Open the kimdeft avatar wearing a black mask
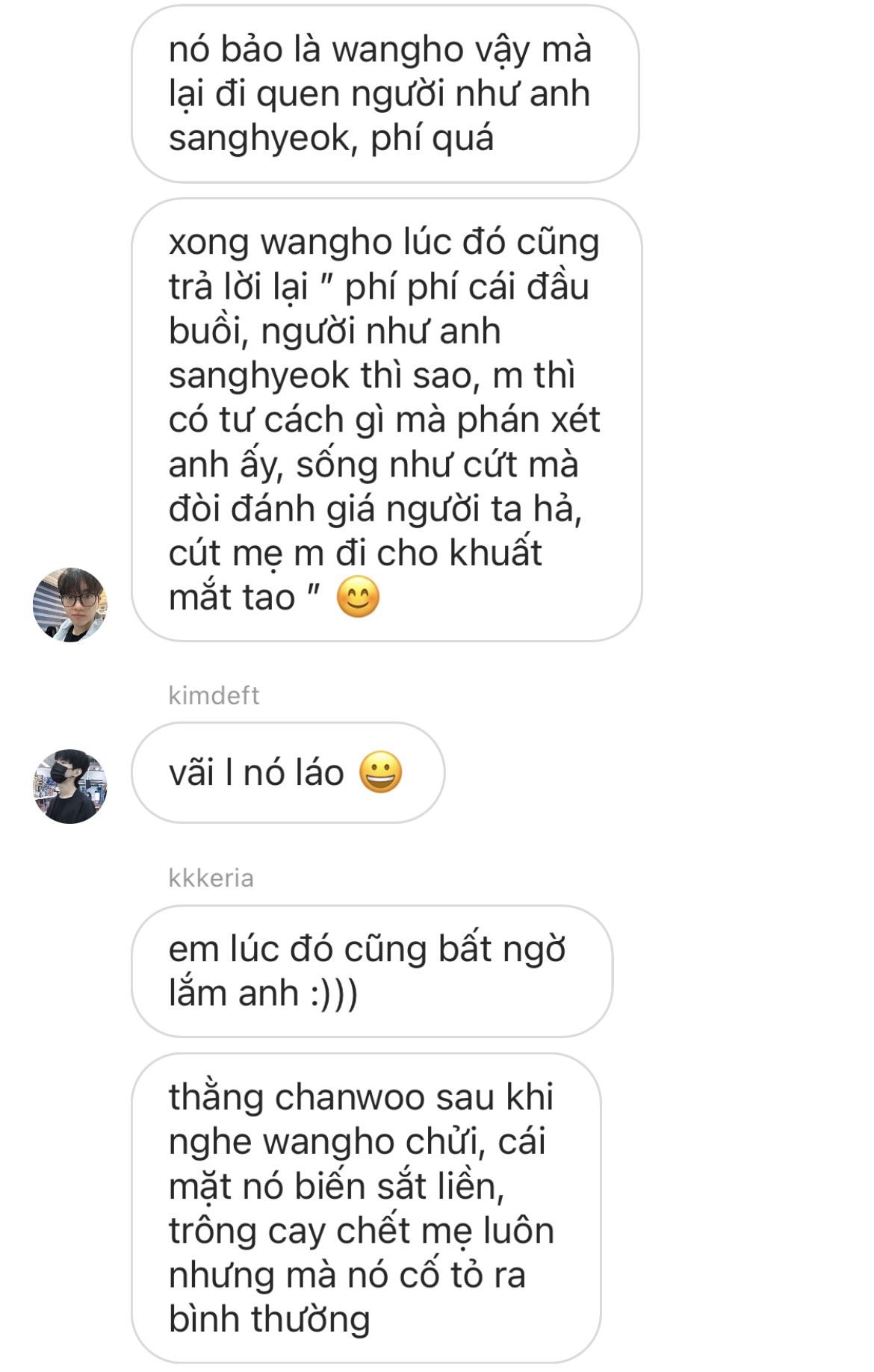This screenshot has height=1372, width=874. coord(70,786)
